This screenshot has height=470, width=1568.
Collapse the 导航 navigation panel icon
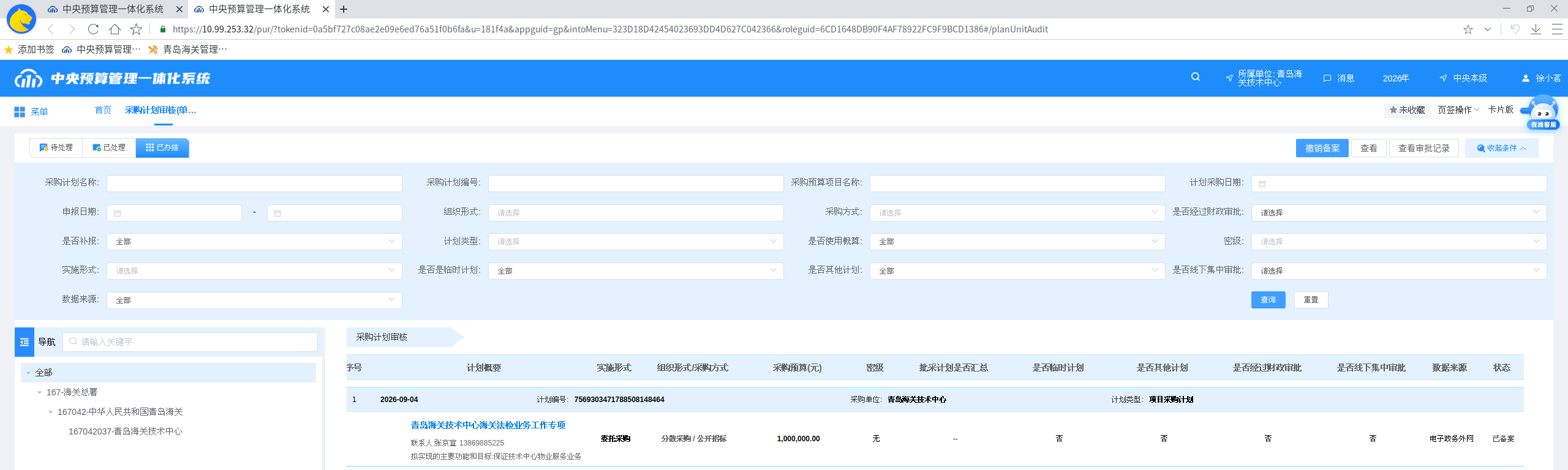[24, 342]
